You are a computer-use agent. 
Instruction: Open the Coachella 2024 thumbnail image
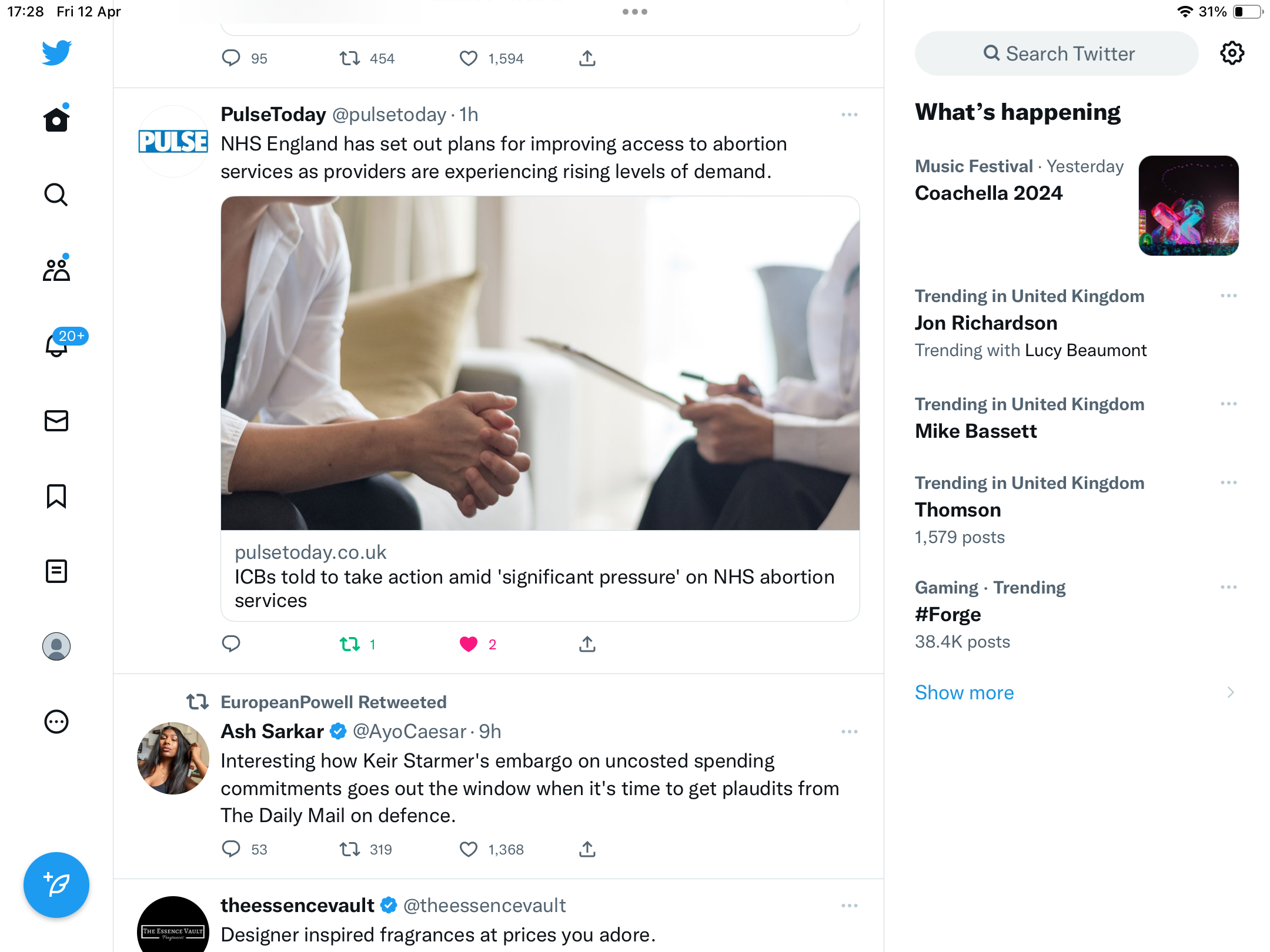coord(1189,206)
